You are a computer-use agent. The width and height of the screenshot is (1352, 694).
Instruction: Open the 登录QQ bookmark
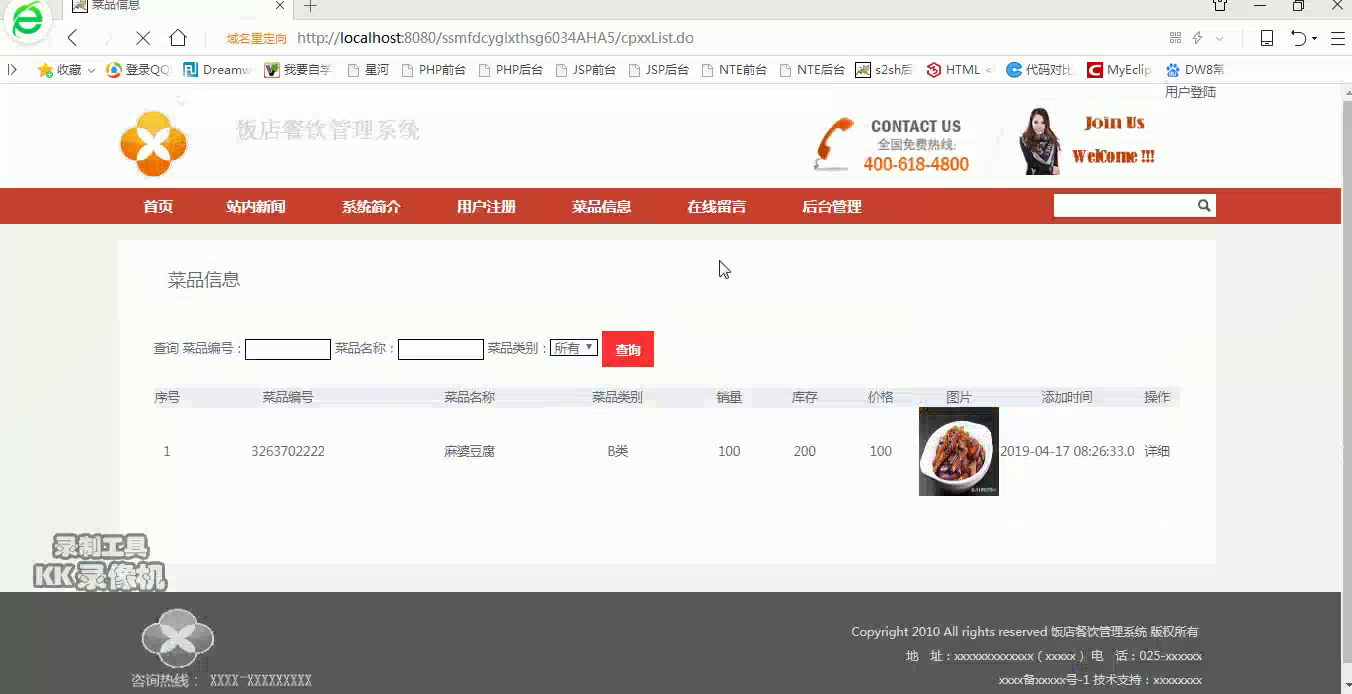point(138,70)
